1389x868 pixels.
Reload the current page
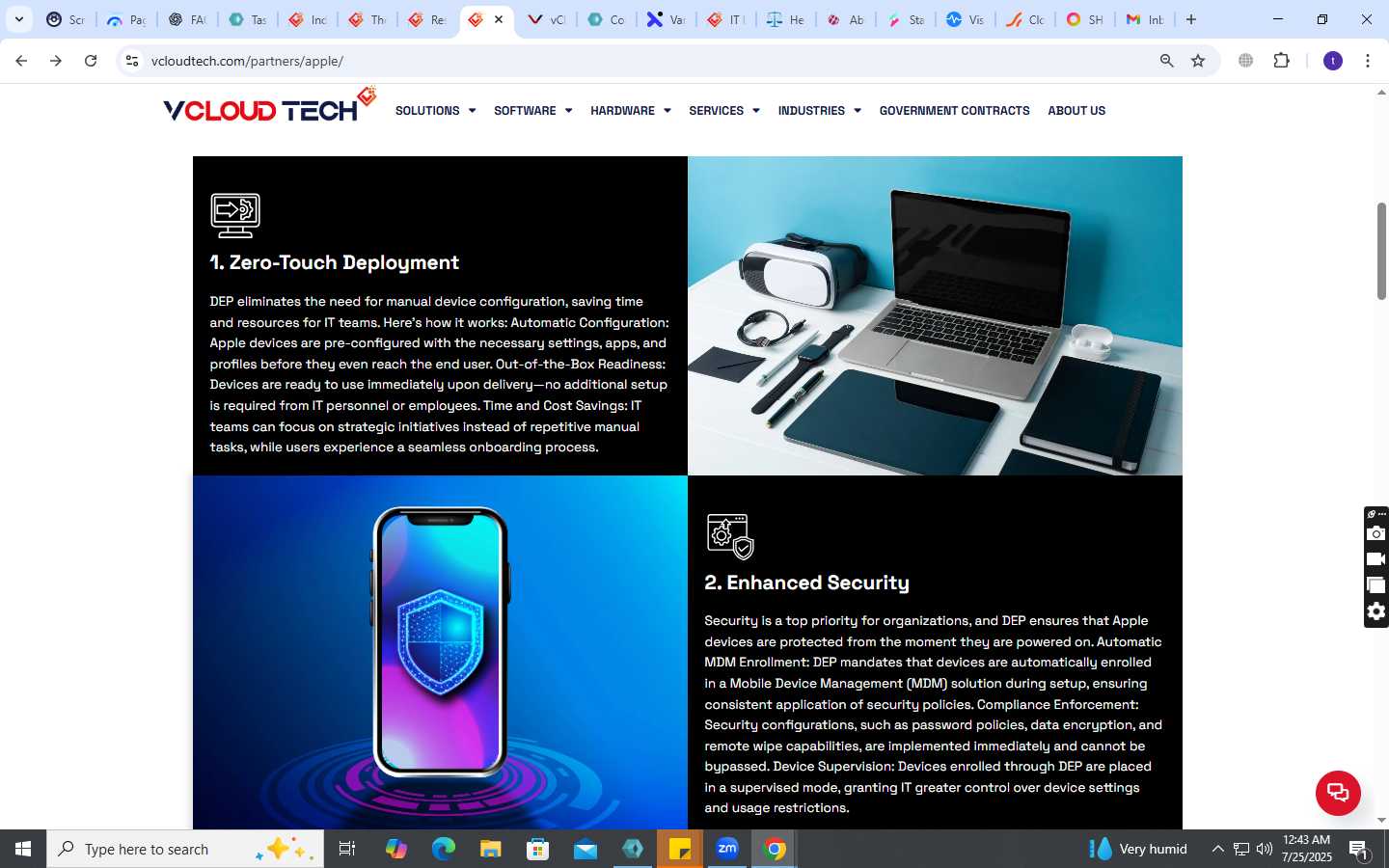pyautogui.click(x=91, y=61)
